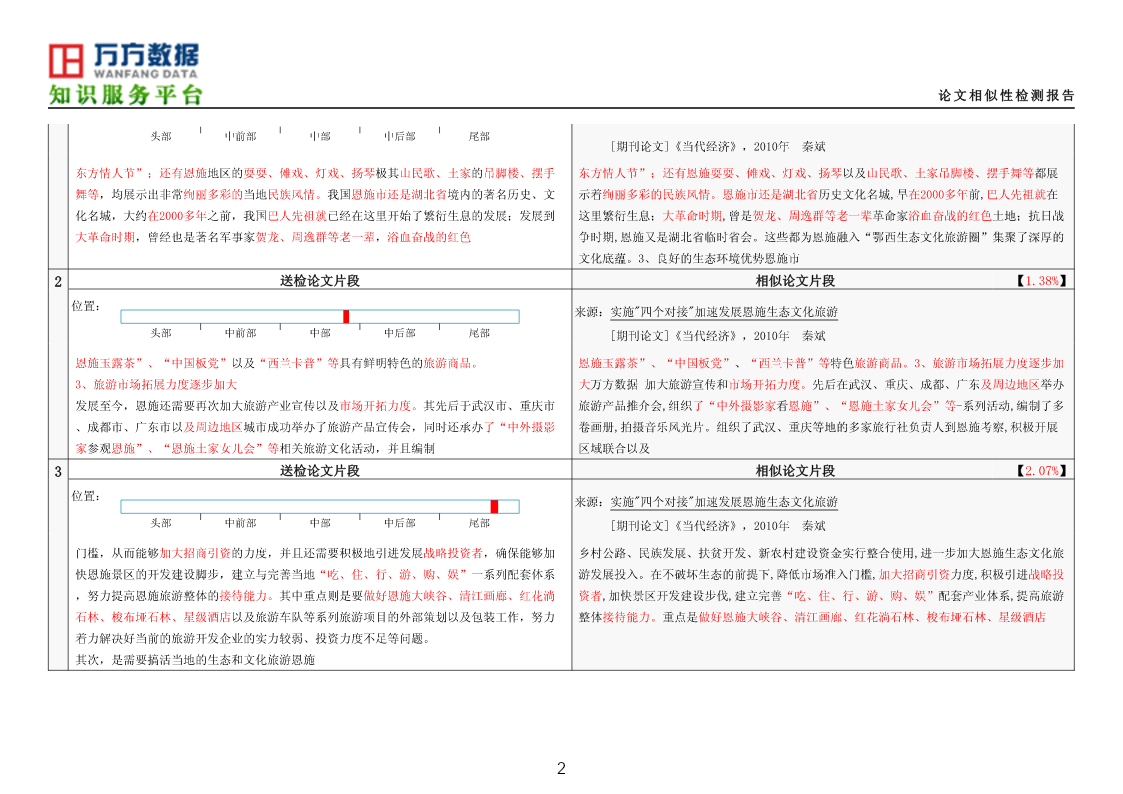Click row number 2 in the left column

click(x=58, y=281)
